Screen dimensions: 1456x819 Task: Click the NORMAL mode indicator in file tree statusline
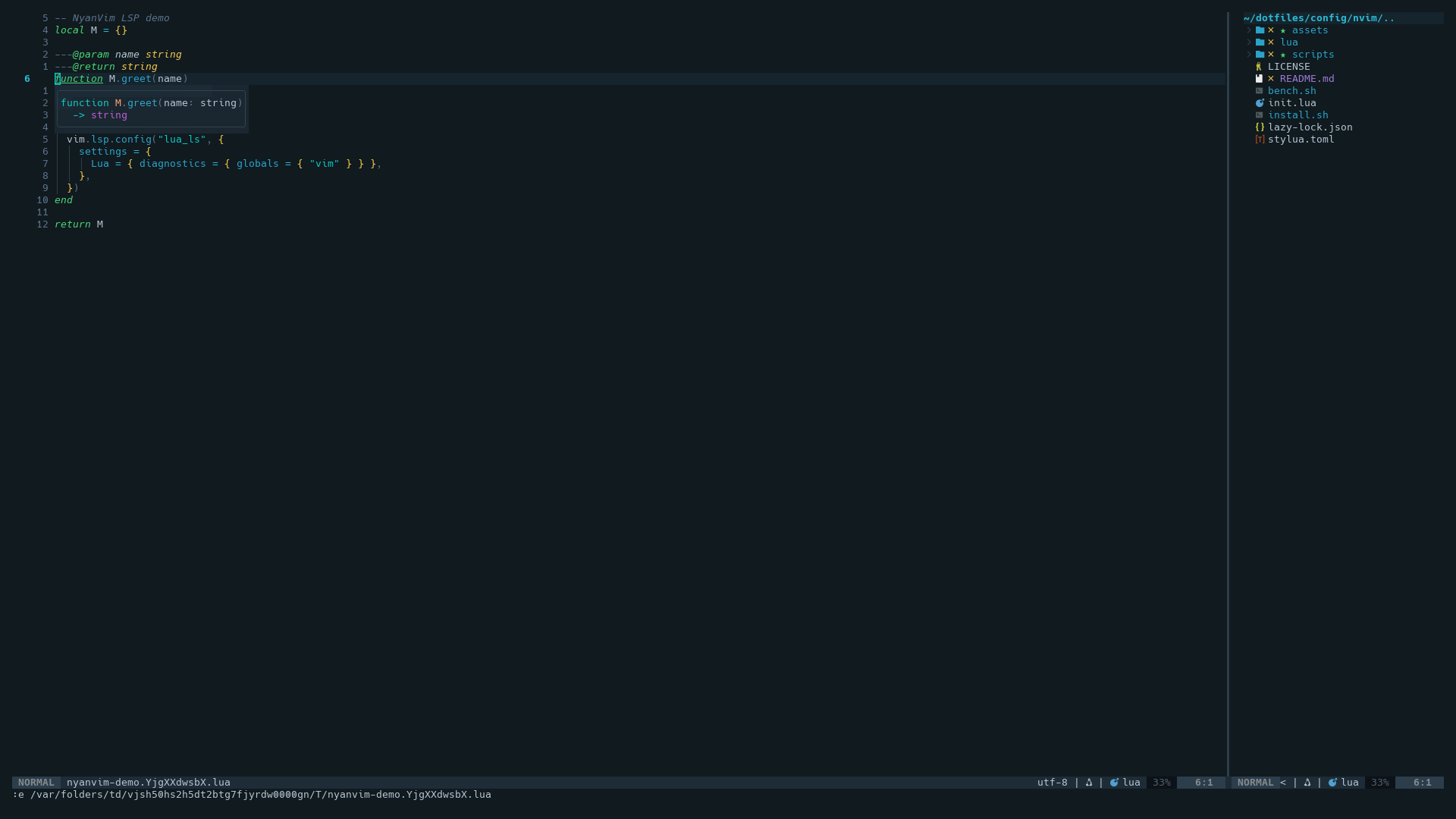pyautogui.click(x=1256, y=783)
